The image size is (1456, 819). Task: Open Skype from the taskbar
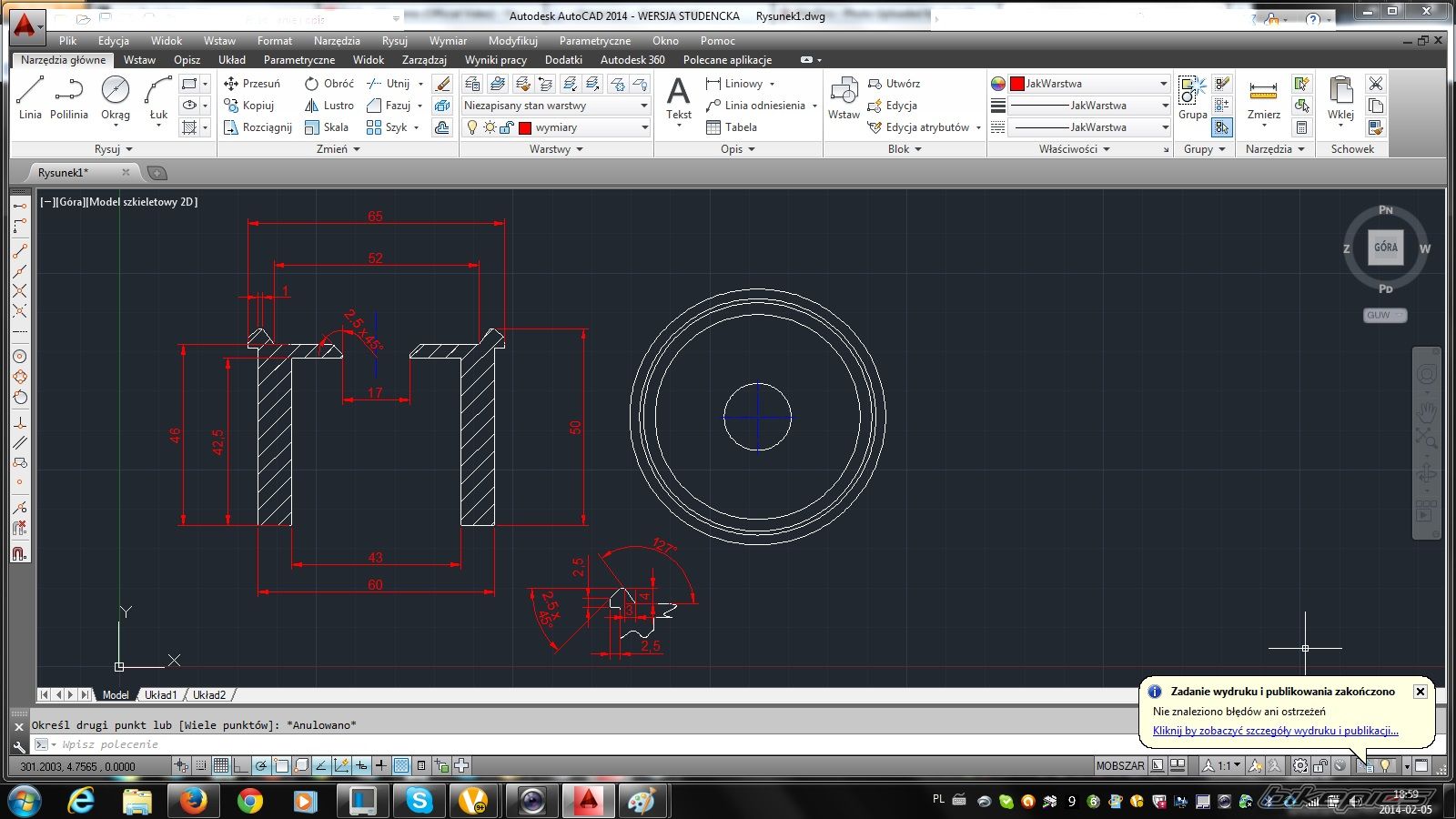420,801
